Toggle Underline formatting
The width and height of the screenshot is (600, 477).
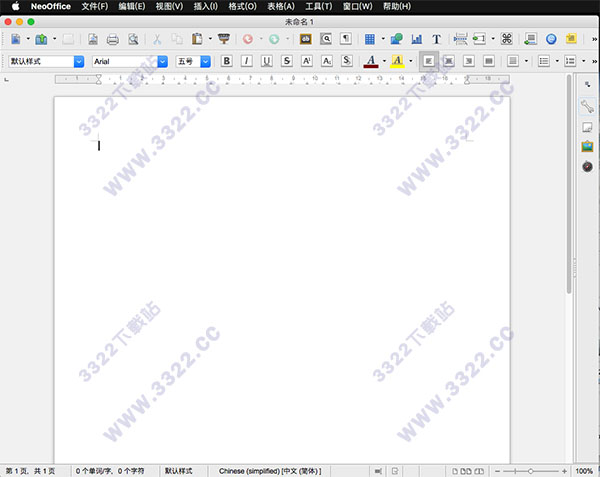tap(266, 61)
